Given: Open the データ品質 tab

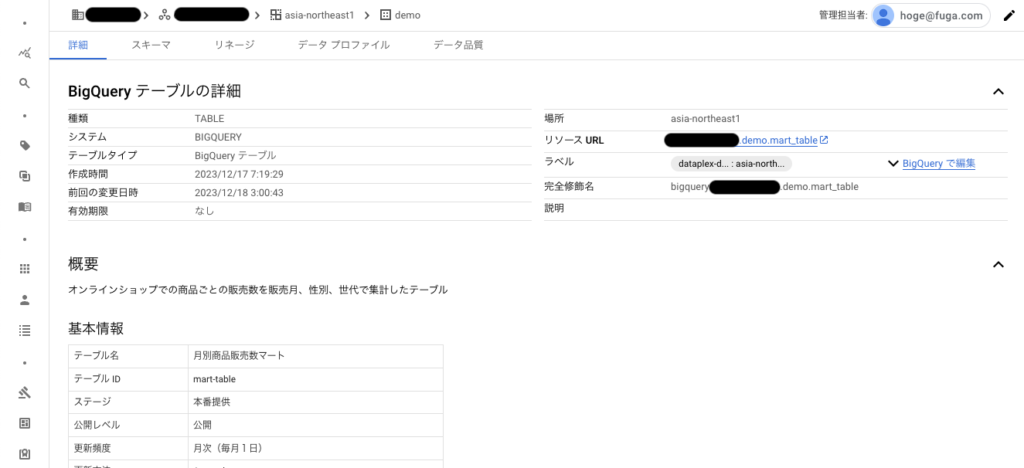Looking at the screenshot, I should (458, 45).
